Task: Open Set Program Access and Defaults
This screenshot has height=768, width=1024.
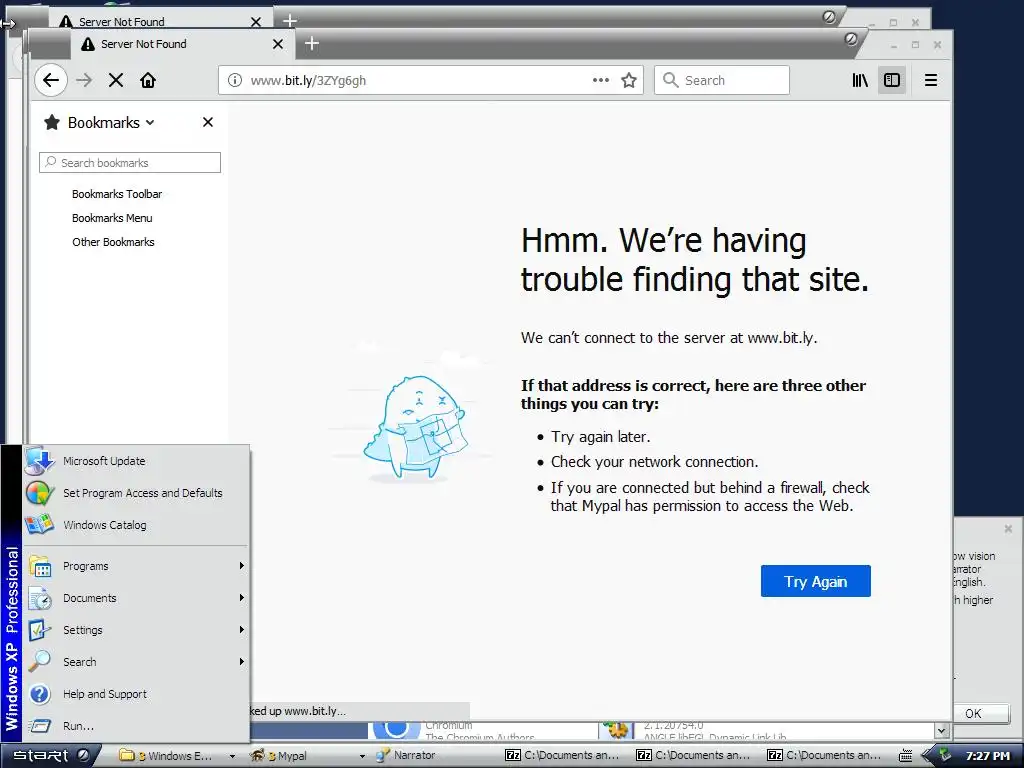Action: (x=136, y=493)
